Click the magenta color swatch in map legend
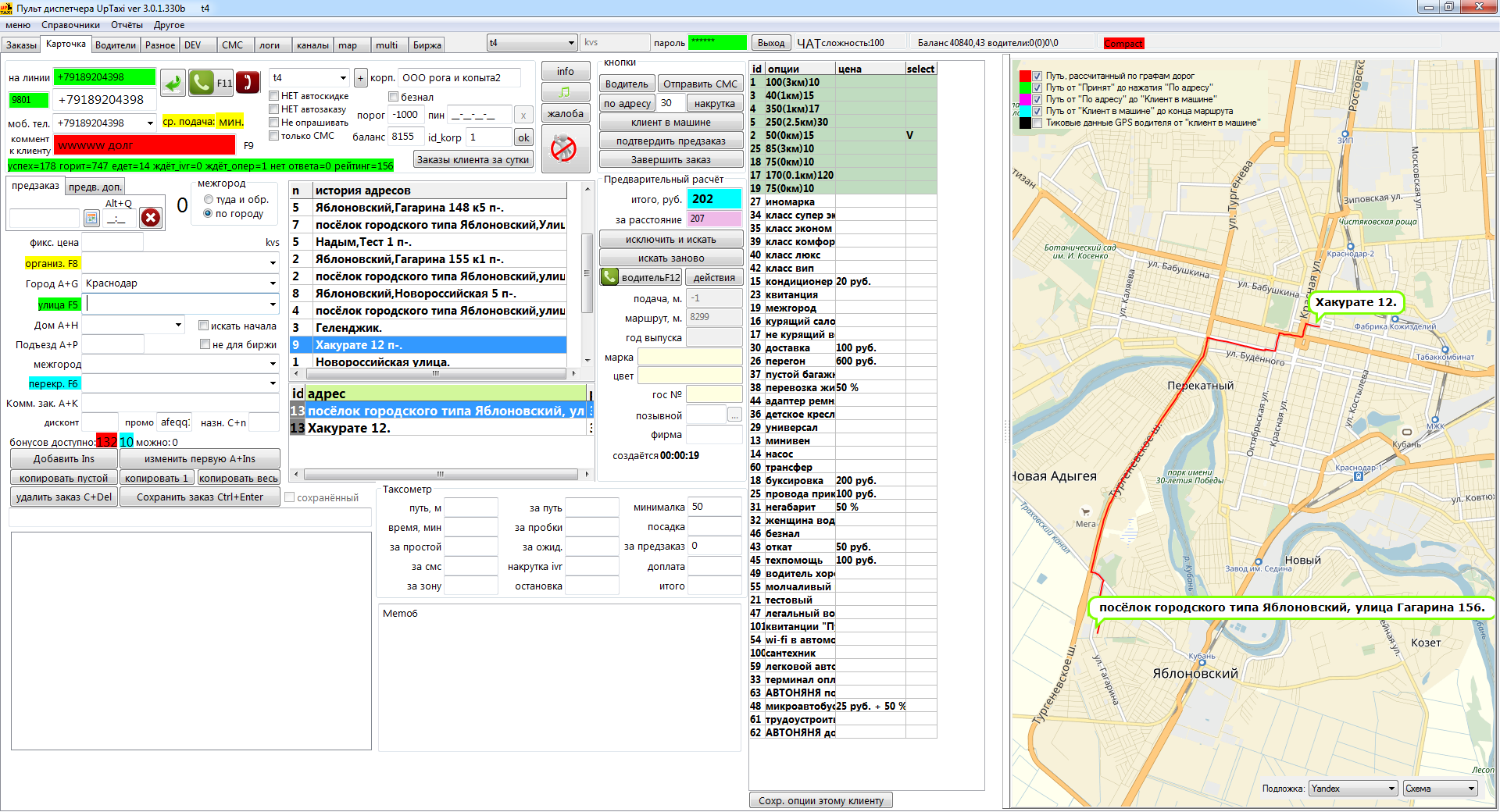This screenshot has height=812, width=1500. [x=1025, y=99]
